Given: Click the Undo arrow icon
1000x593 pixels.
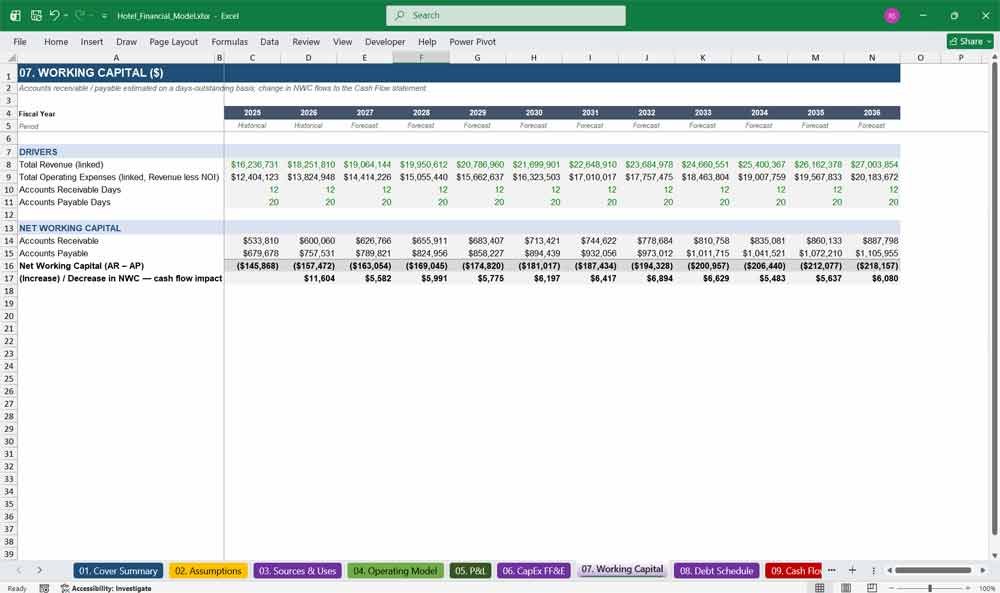Looking at the screenshot, I should (x=55, y=15).
